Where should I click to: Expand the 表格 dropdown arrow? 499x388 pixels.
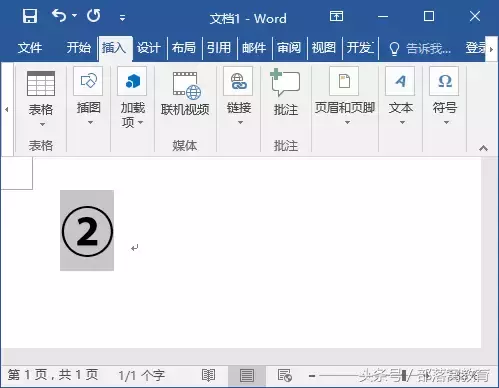pyautogui.click(x=42, y=124)
